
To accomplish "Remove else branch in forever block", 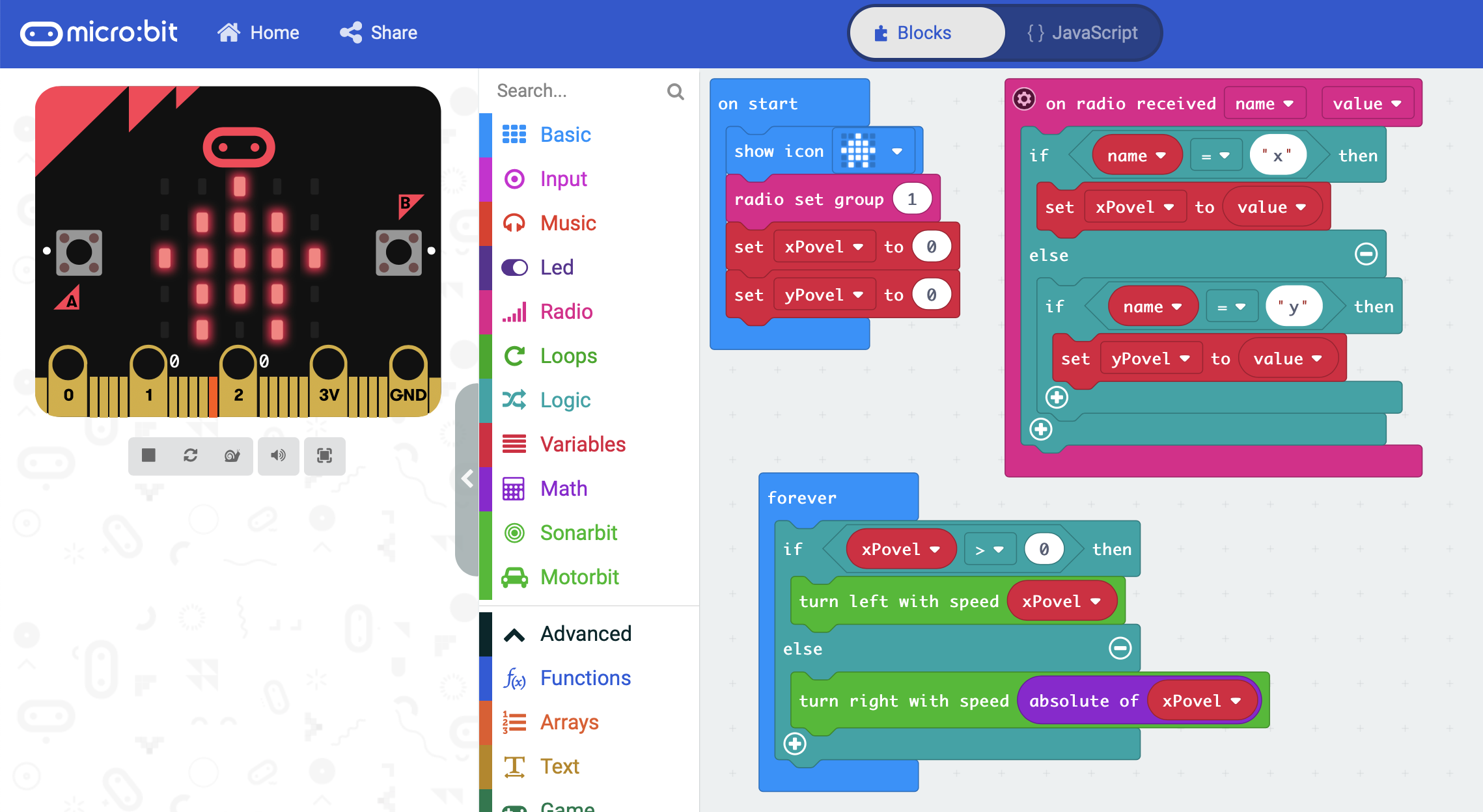I will [x=1120, y=648].
